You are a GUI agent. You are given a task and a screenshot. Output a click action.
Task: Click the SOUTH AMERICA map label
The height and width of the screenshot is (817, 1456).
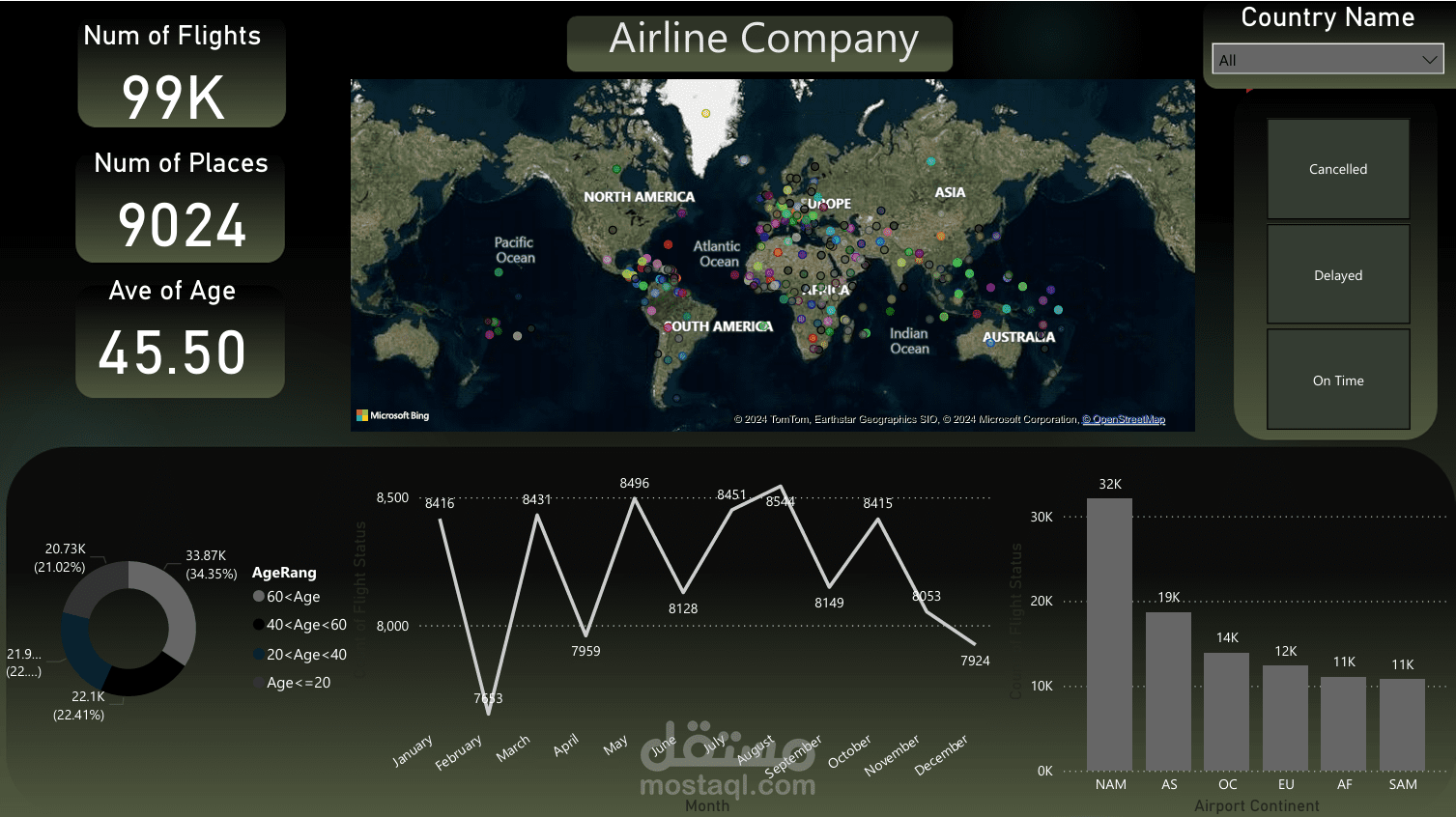[x=718, y=326]
